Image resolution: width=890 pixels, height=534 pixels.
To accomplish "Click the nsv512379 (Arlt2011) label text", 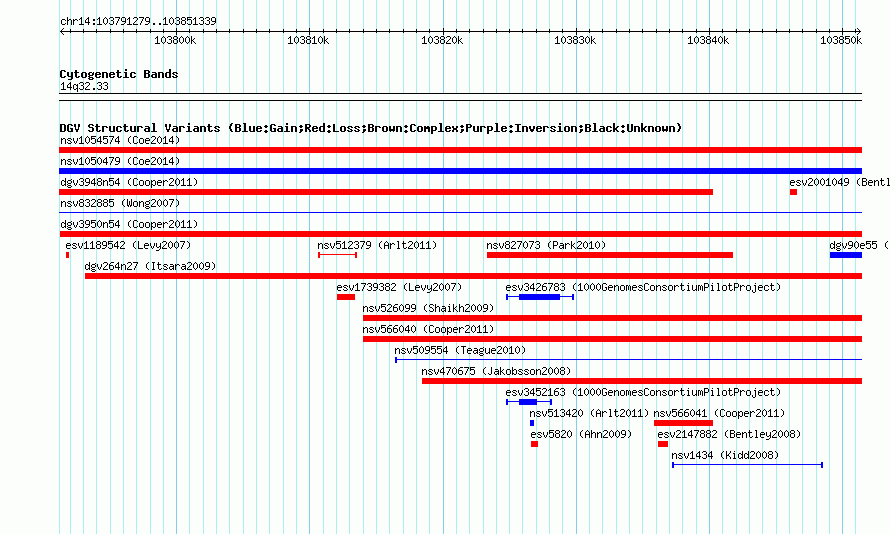I will (x=377, y=245).
